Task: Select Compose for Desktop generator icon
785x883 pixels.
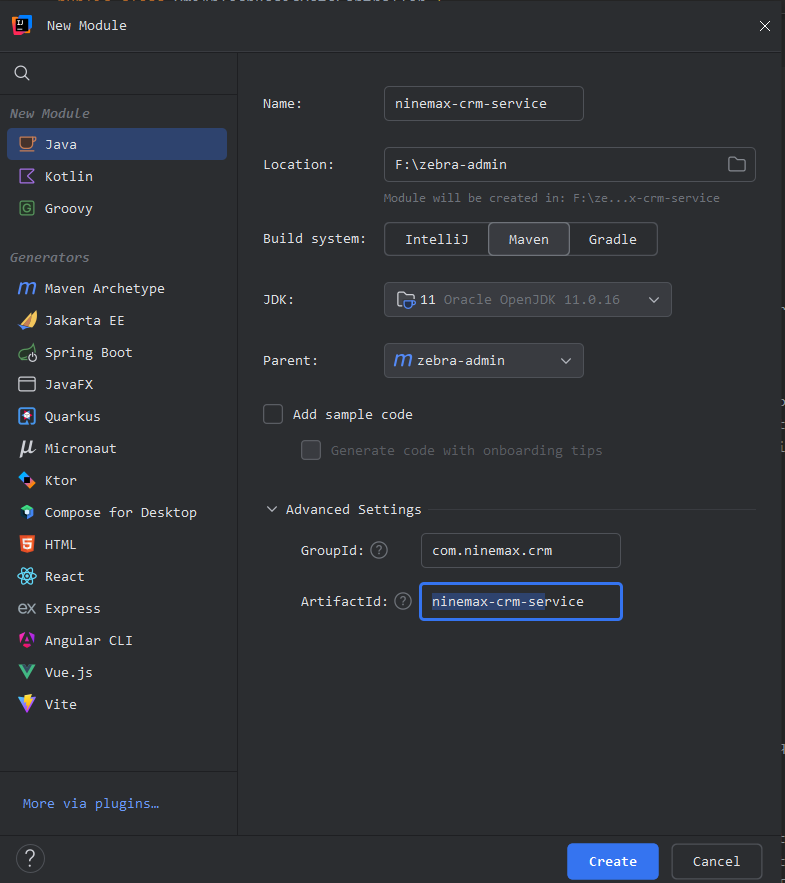Action: 27,512
